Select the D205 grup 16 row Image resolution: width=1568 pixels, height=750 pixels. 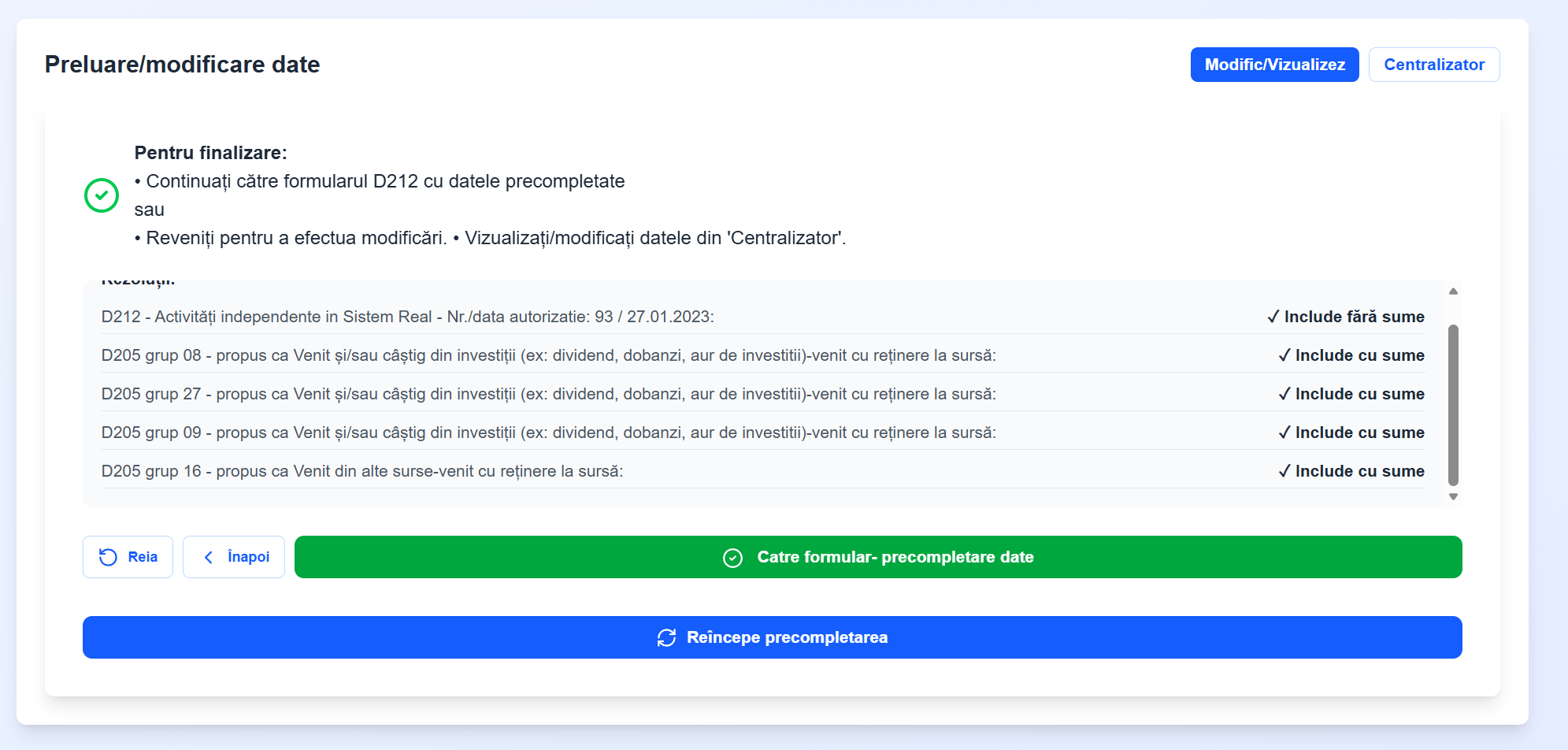click(x=763, y=471)
